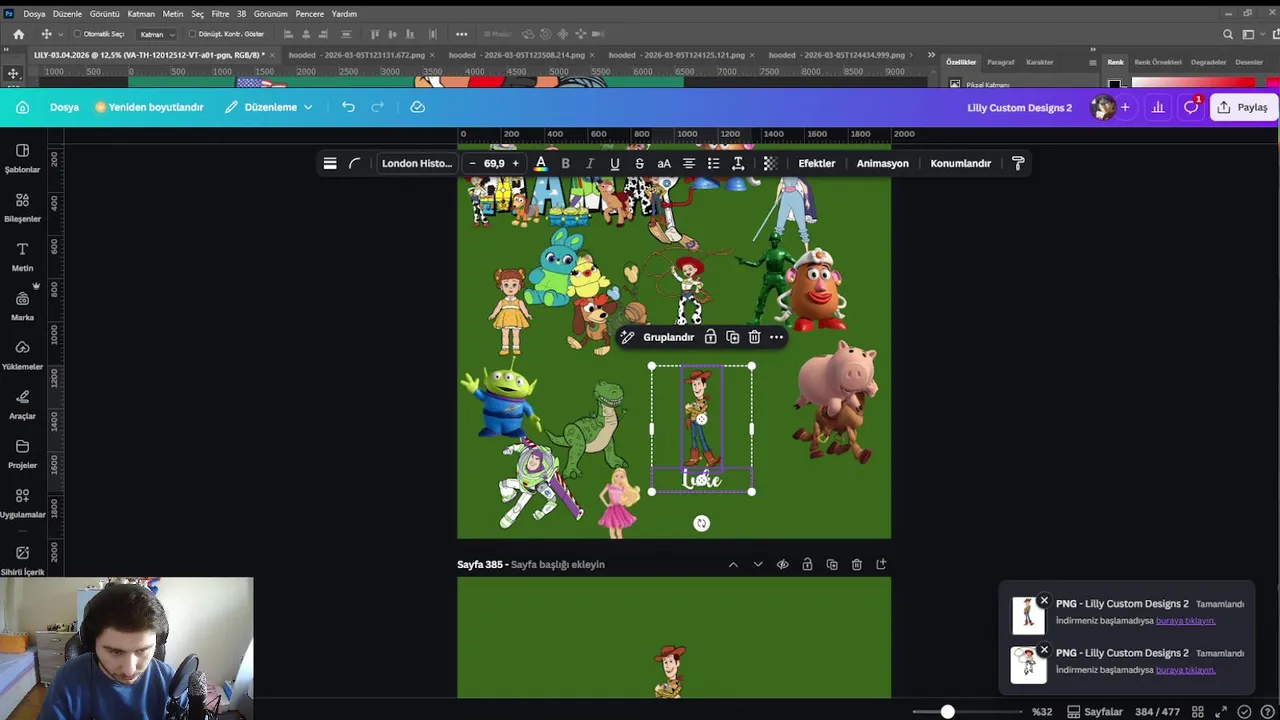Open analytics bar chart icon
1280x720 pixels.
pyautogui.click(x=1158, y=107)
